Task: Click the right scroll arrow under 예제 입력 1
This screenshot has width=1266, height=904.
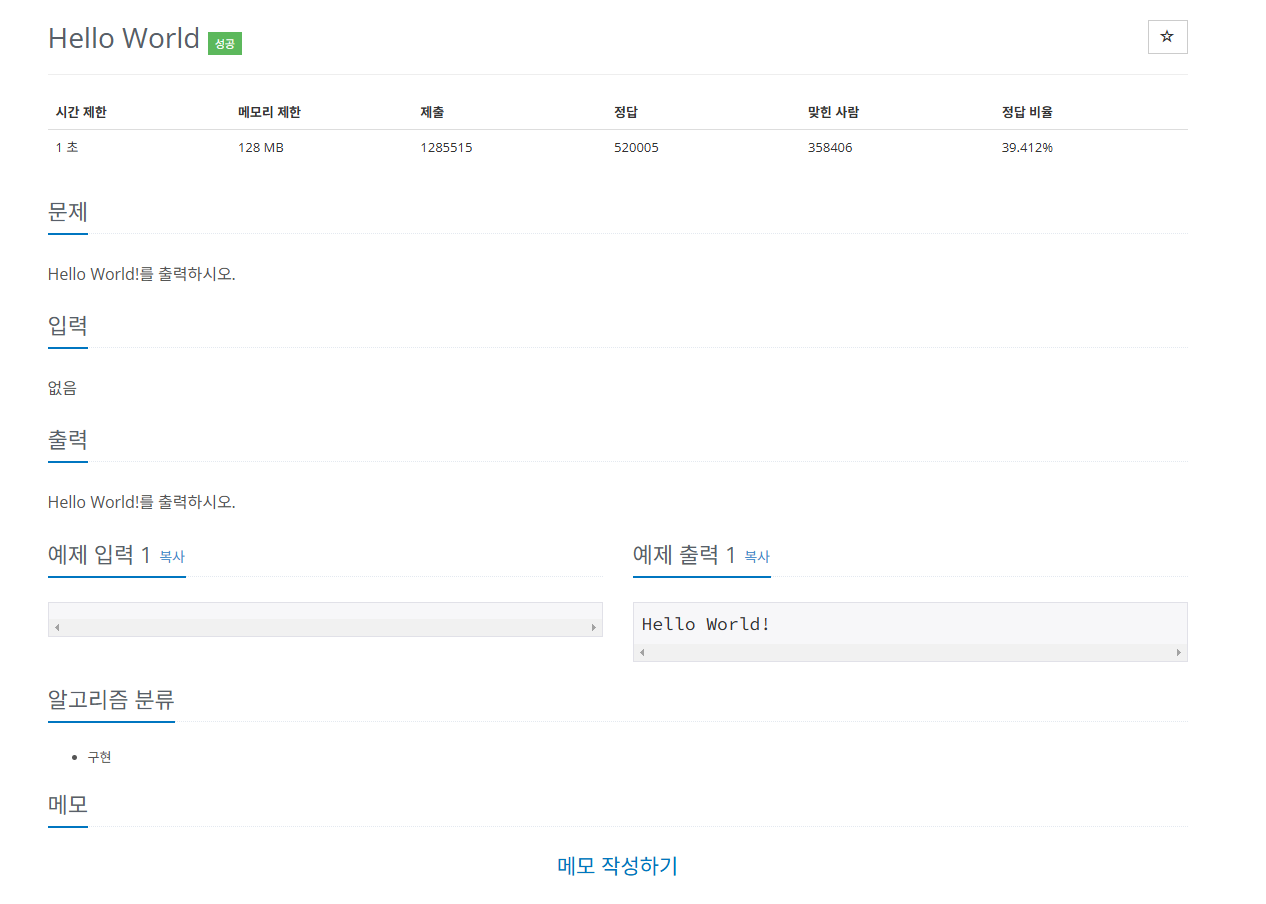Action: coord(593,626)
